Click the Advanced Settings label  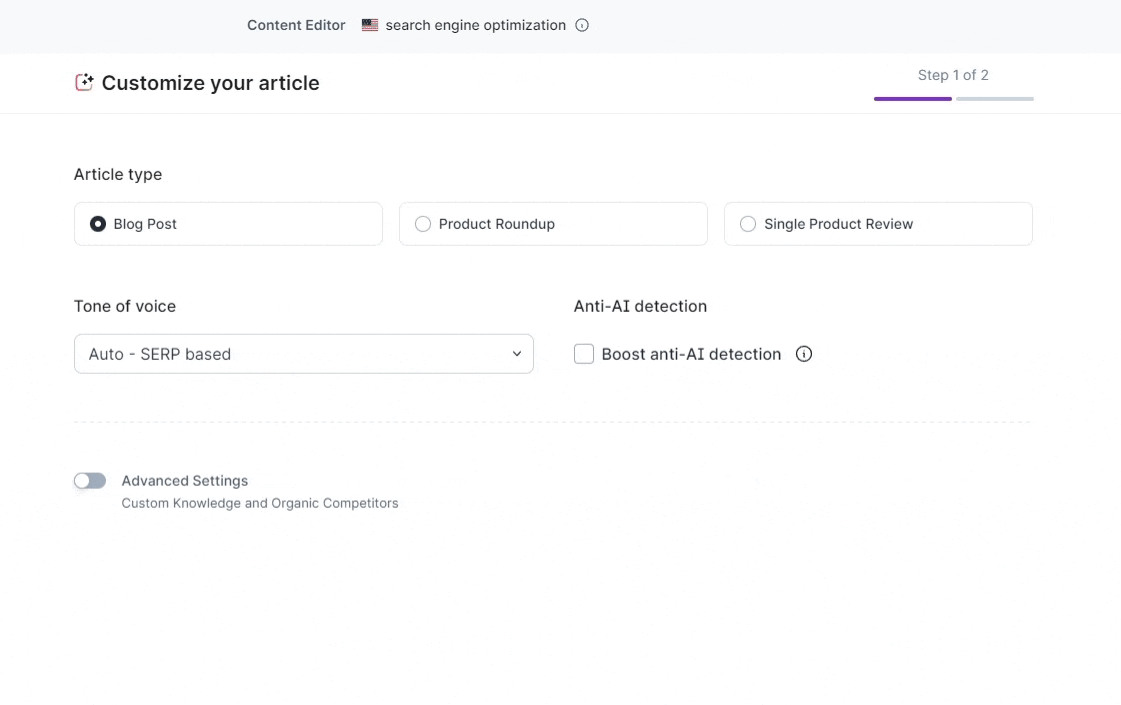coord(185,481)
